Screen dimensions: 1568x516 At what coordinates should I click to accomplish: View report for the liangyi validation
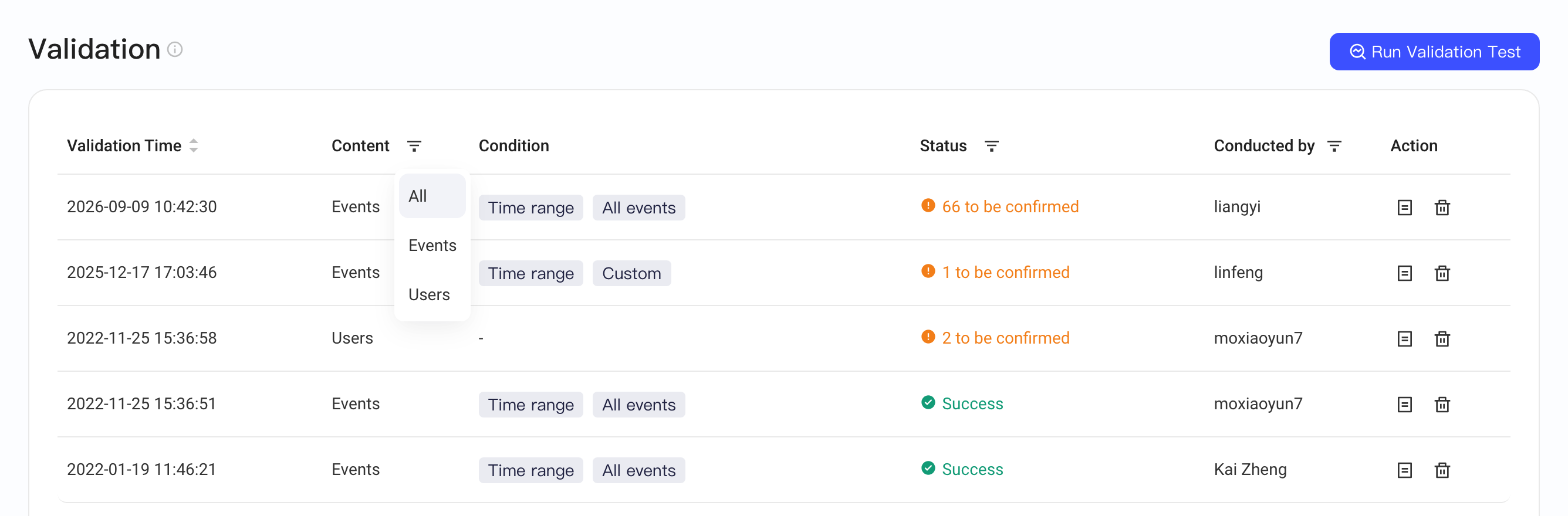coord(1404,208)
